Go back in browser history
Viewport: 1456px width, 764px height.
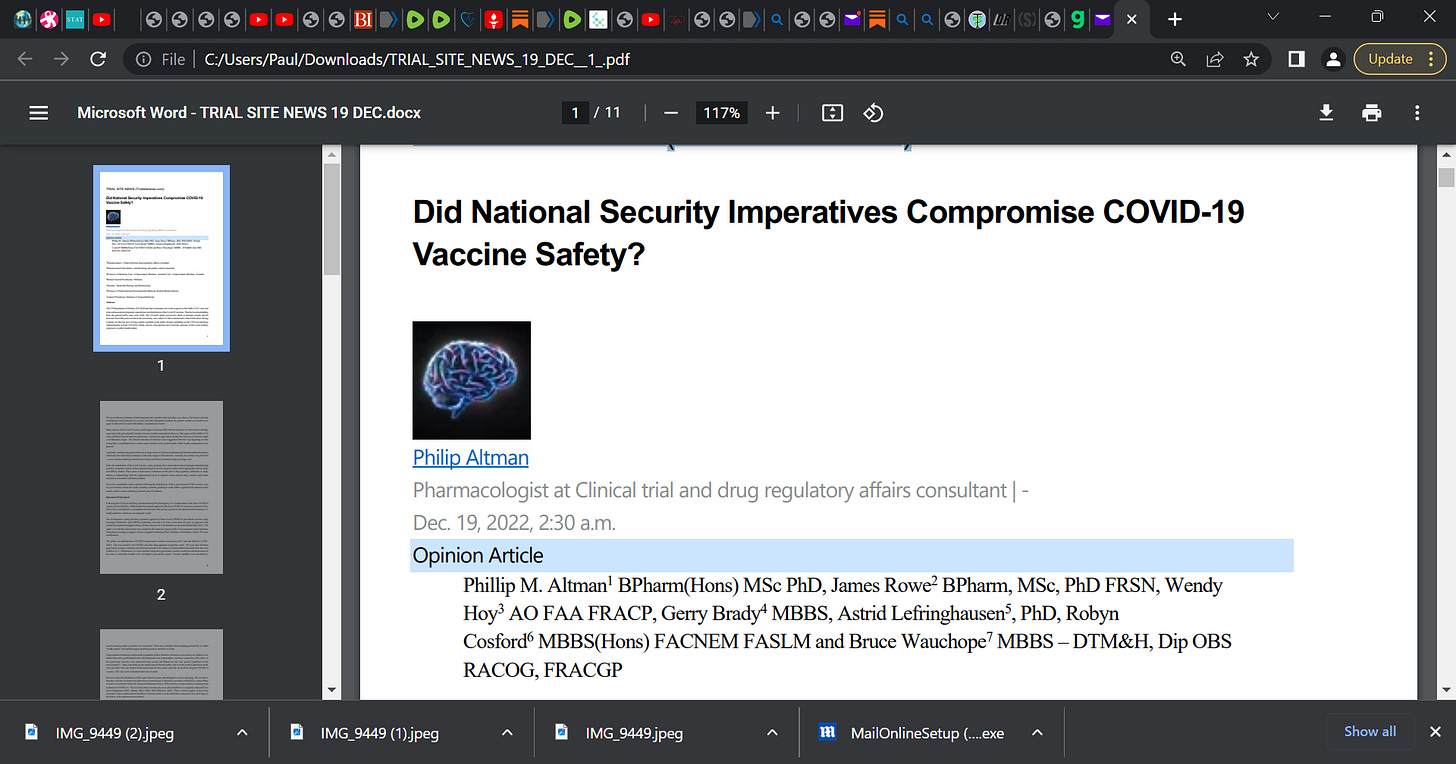click(25, 59)
